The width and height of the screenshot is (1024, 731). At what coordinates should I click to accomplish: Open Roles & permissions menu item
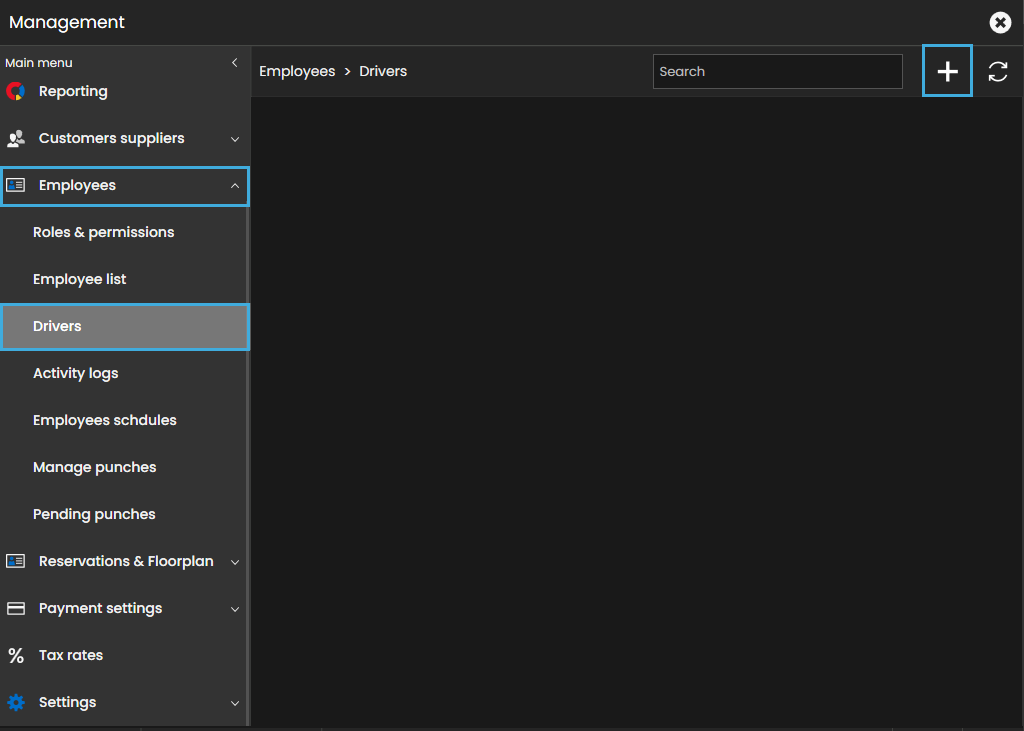pyautogui.click(x=103, y=232)
